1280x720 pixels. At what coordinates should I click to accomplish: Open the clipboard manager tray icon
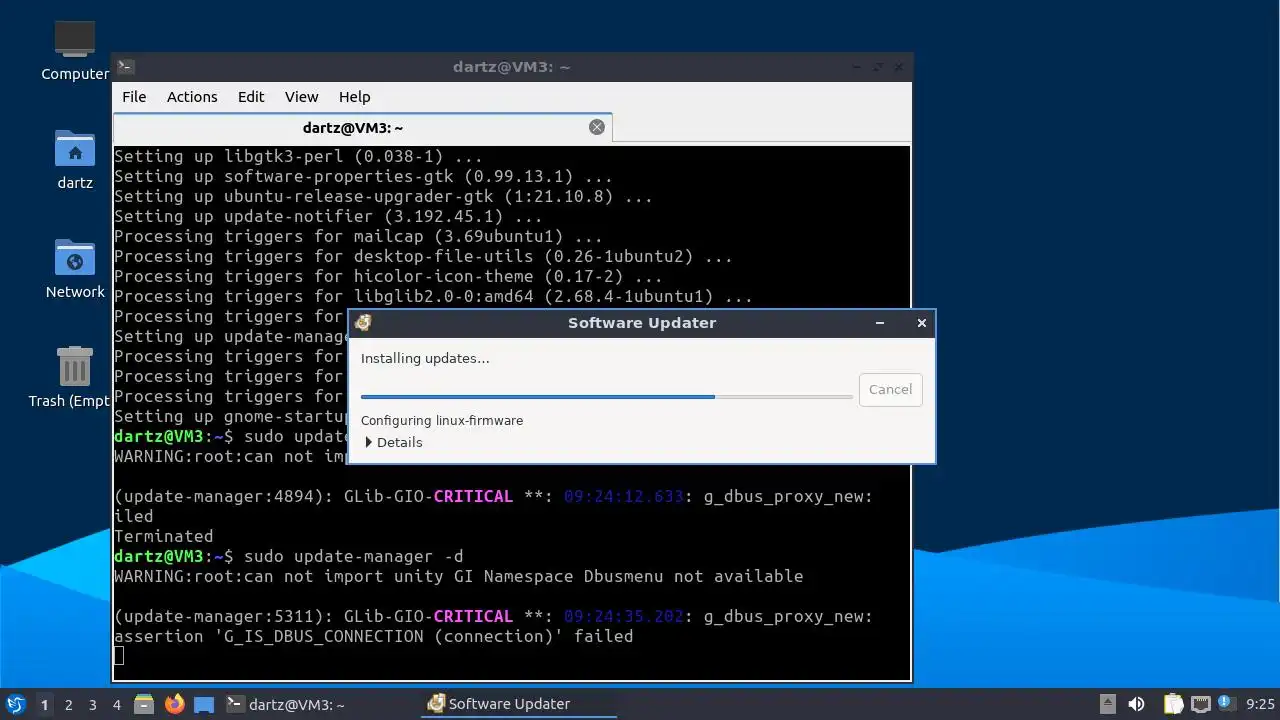[x=1173, y=704]
